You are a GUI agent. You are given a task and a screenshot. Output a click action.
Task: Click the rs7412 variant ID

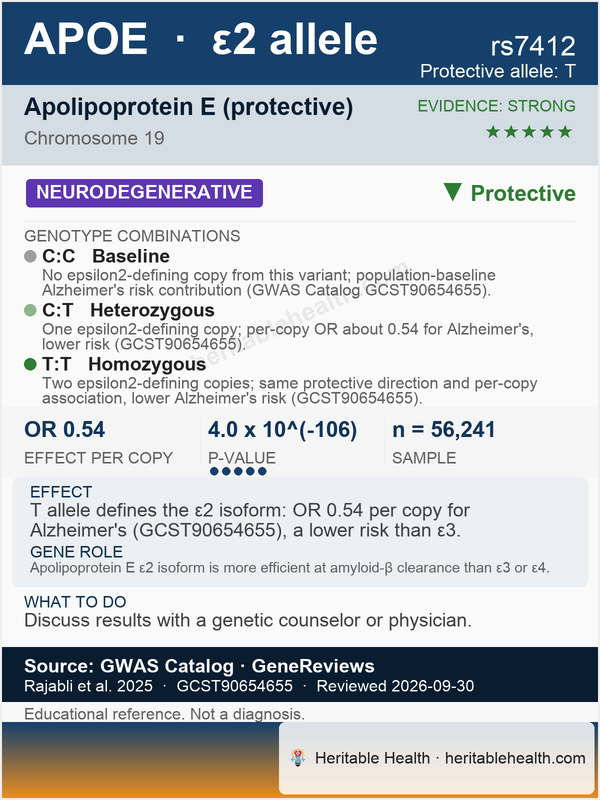pyautogui.click(x=533, y=46)
